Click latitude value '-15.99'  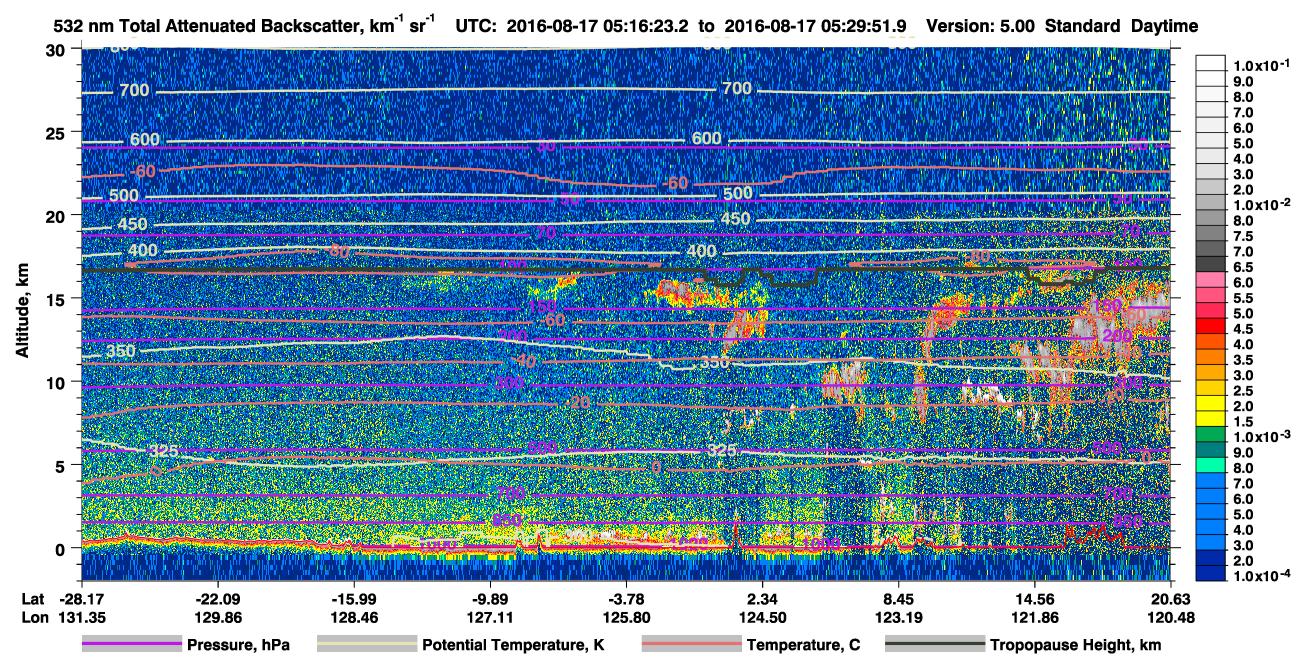[353, 599]
